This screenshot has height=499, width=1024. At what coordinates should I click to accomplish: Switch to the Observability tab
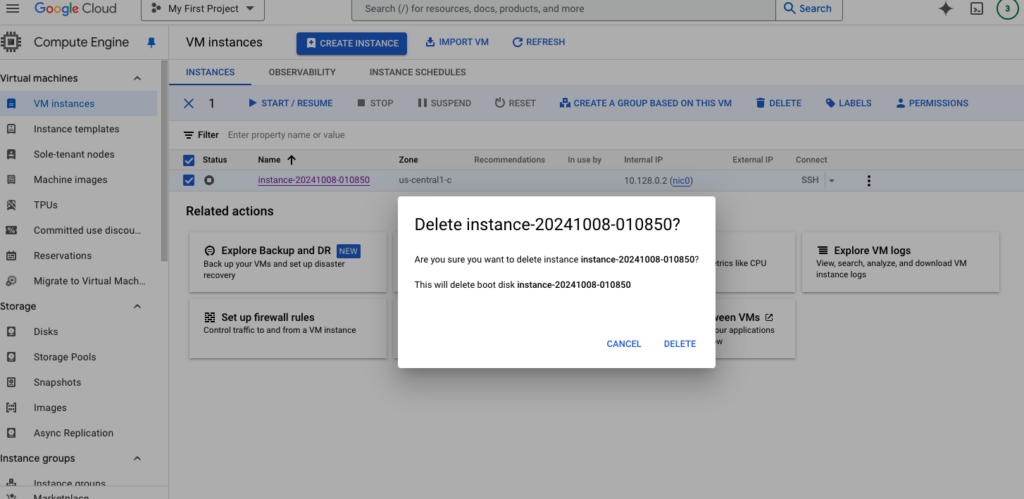pos(302,72)
